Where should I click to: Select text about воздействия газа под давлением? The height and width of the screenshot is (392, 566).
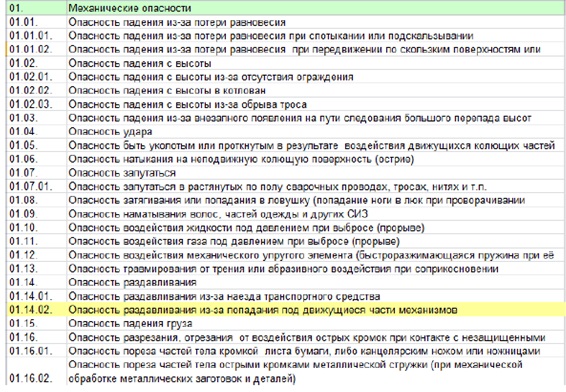(234, 241)
